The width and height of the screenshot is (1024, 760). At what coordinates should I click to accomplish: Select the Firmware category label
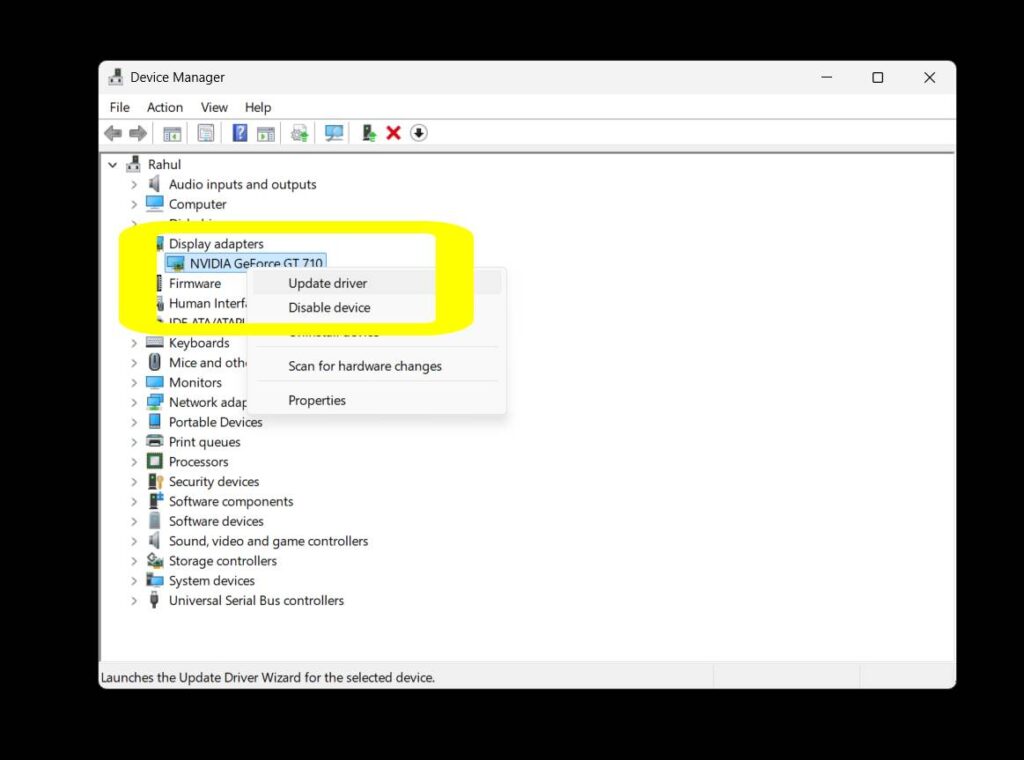(x=195, y=283)
